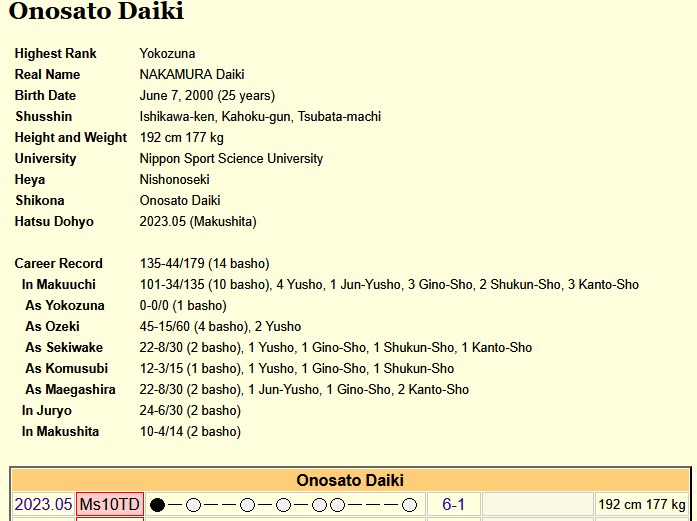Click the Highest Rank label
This screenshot has width=697, height=521.
(x=56, y=53)
